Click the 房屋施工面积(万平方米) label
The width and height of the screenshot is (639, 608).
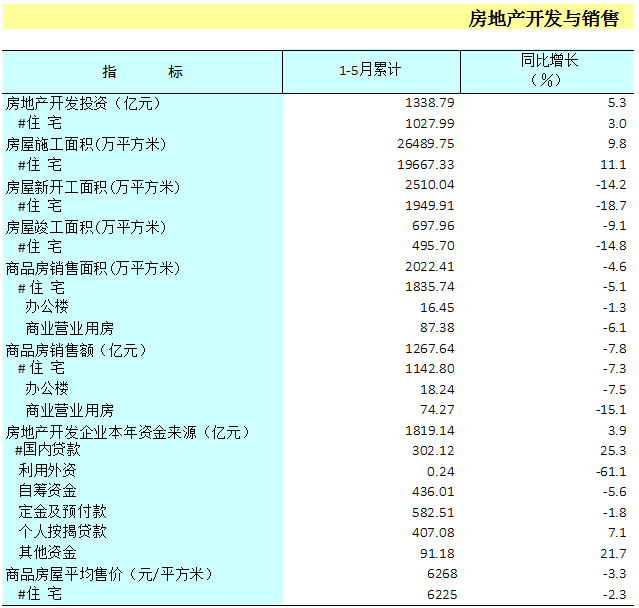[x=86, y=144]
